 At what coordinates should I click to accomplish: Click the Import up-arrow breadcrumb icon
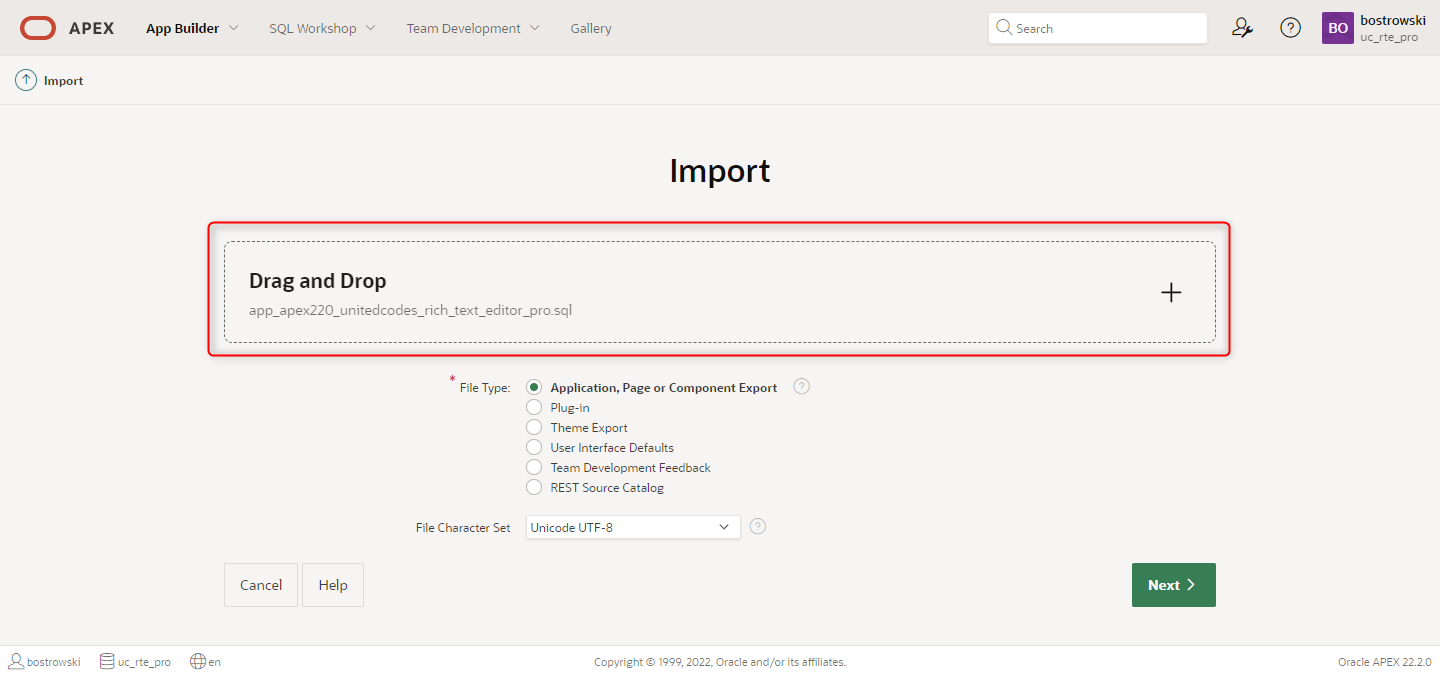point(26,80)
